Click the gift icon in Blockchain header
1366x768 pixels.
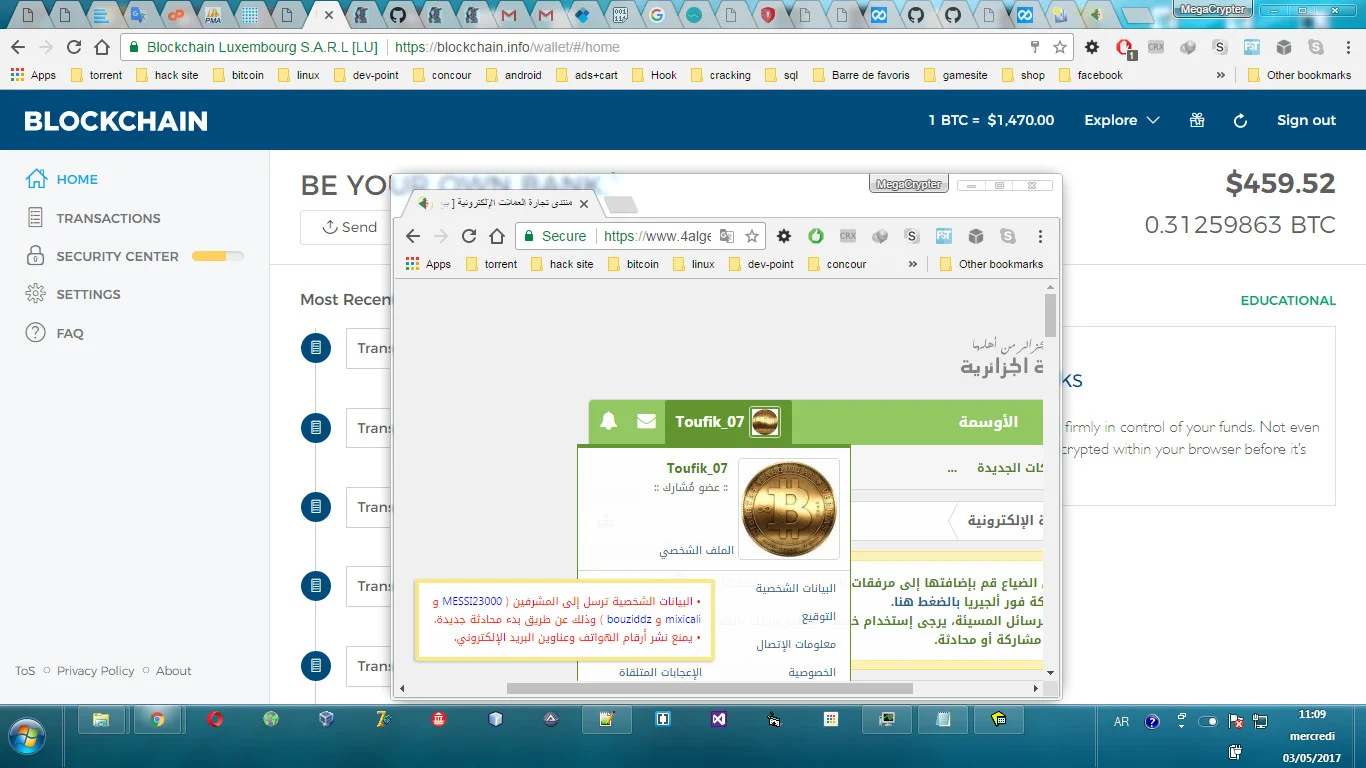click(x=1197, y=120)
